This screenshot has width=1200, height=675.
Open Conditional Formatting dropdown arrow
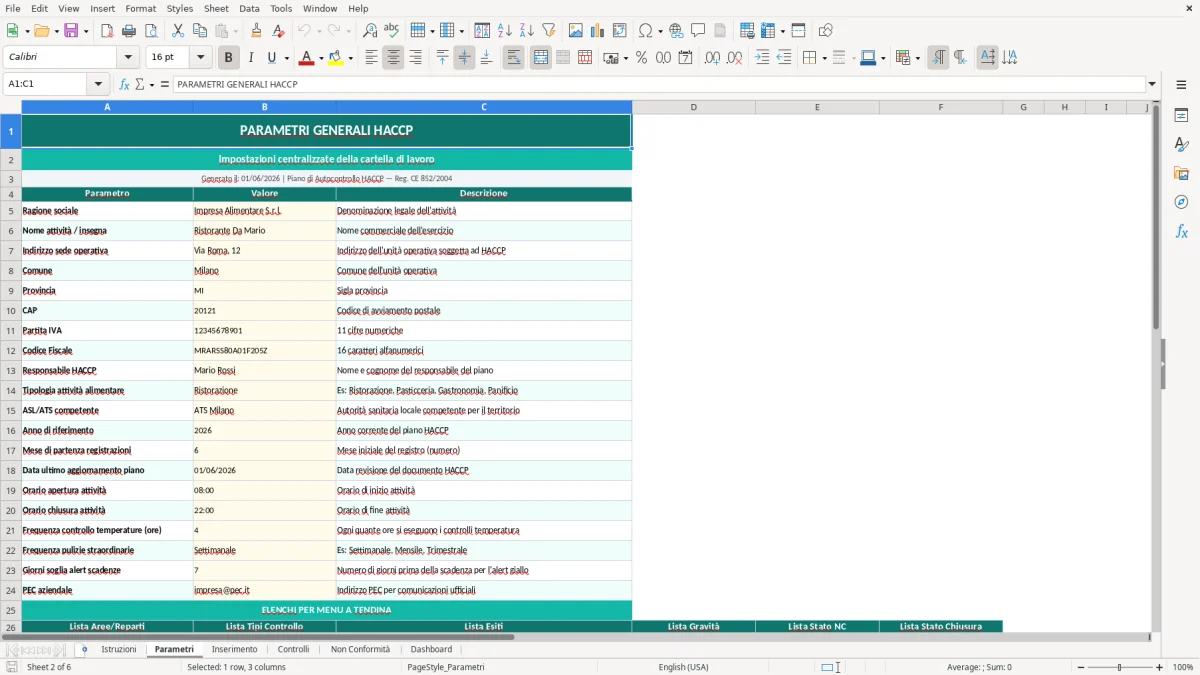[x=917, y=58]
